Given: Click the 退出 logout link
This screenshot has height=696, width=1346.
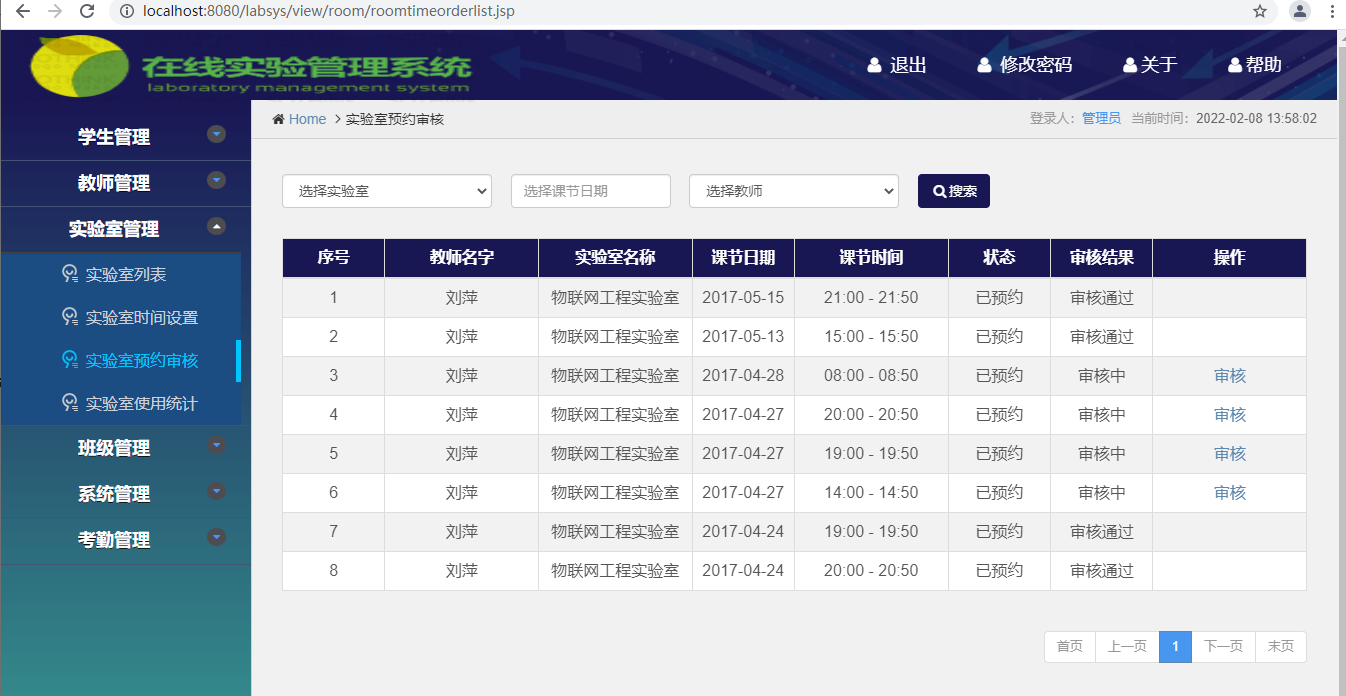Looking at the screenshot, I should click(x=908, y=65).
